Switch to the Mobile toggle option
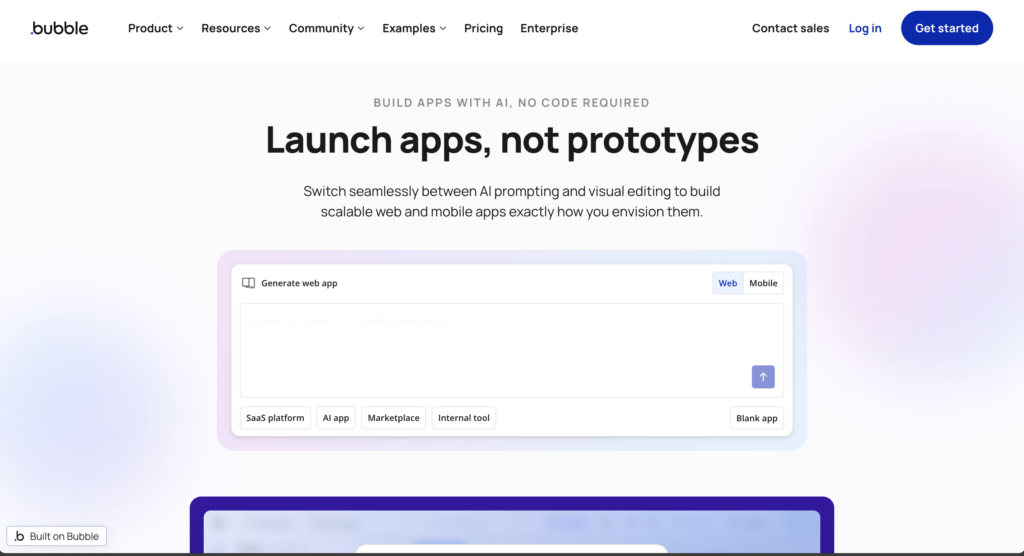The image size is (1024, 556). (763, 283)
